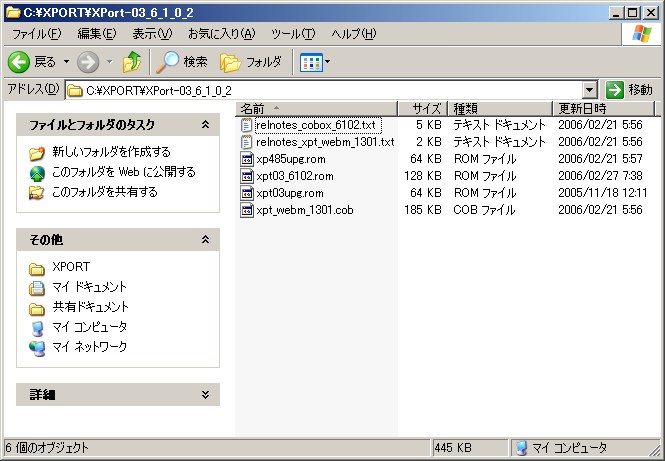Sort by the 更新日時 column header
The image size is (665, 461).
[x=604, y=109]
